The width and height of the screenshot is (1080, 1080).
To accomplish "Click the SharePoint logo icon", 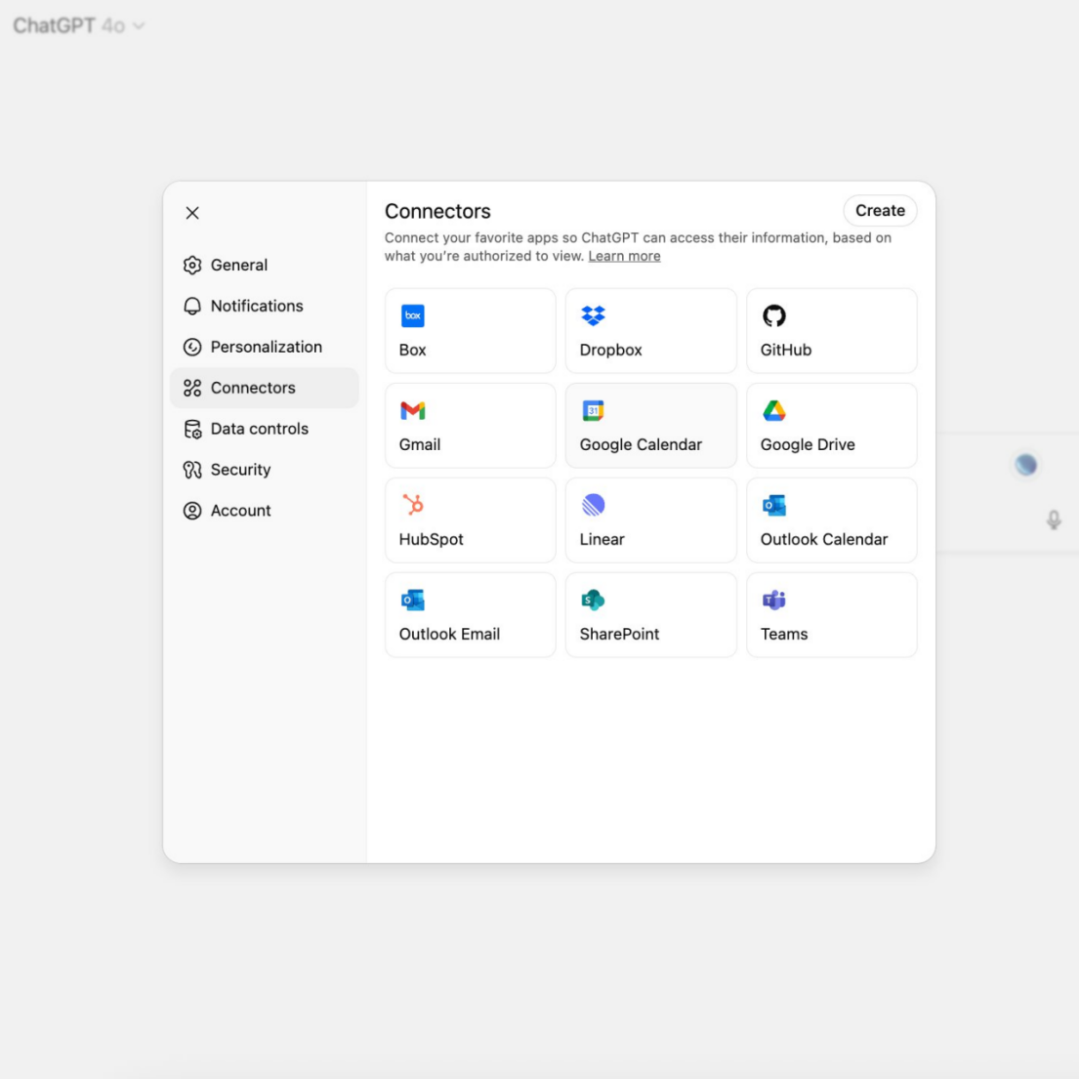I will click(593, 600).
